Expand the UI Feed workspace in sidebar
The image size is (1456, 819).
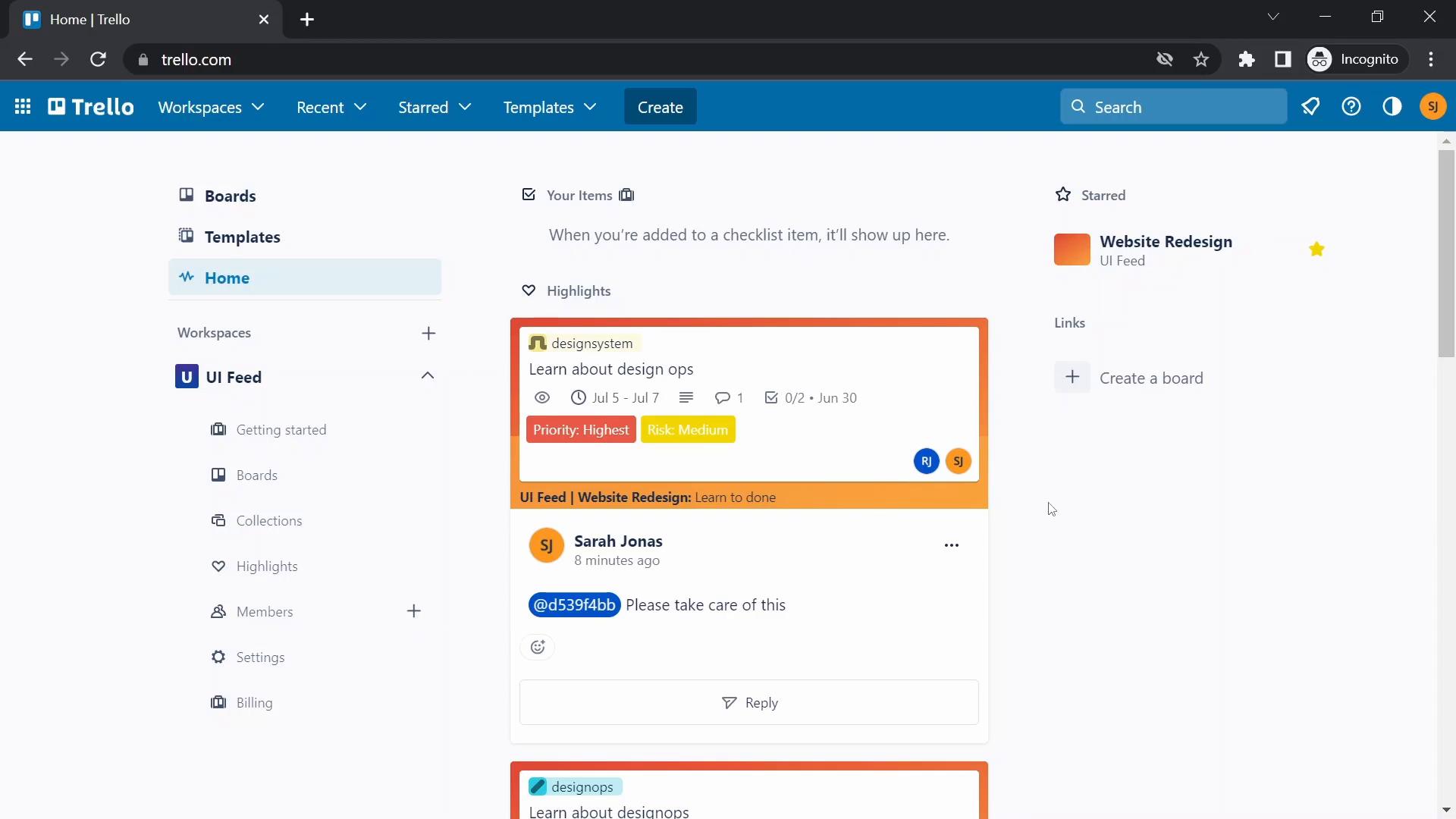(427, 377)
